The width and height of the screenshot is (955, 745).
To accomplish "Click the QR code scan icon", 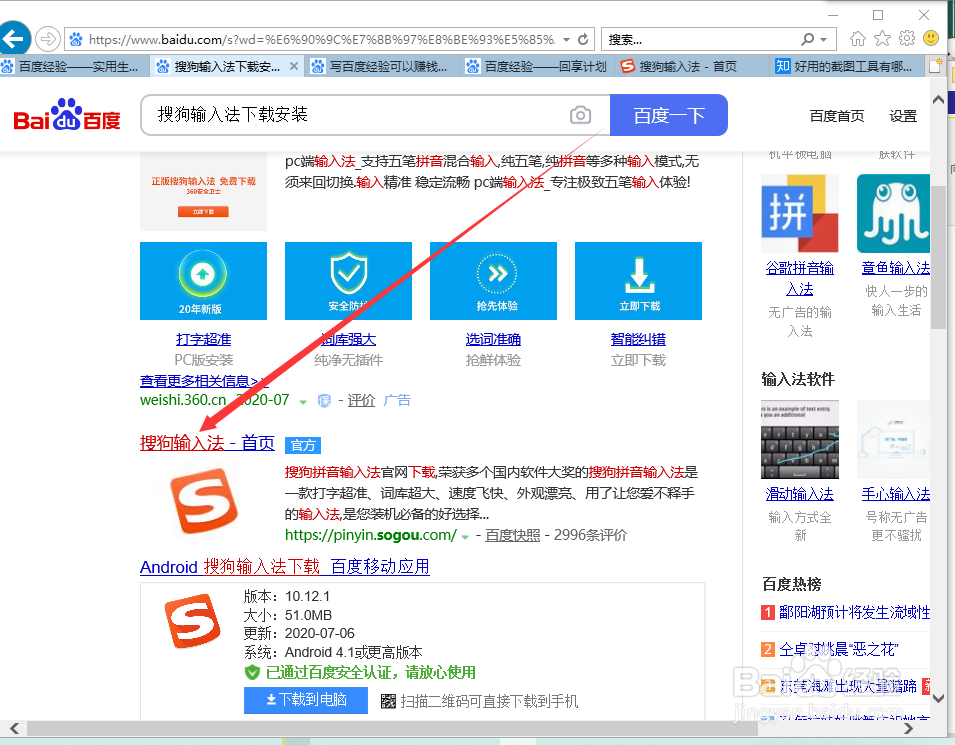I will 388,702.
